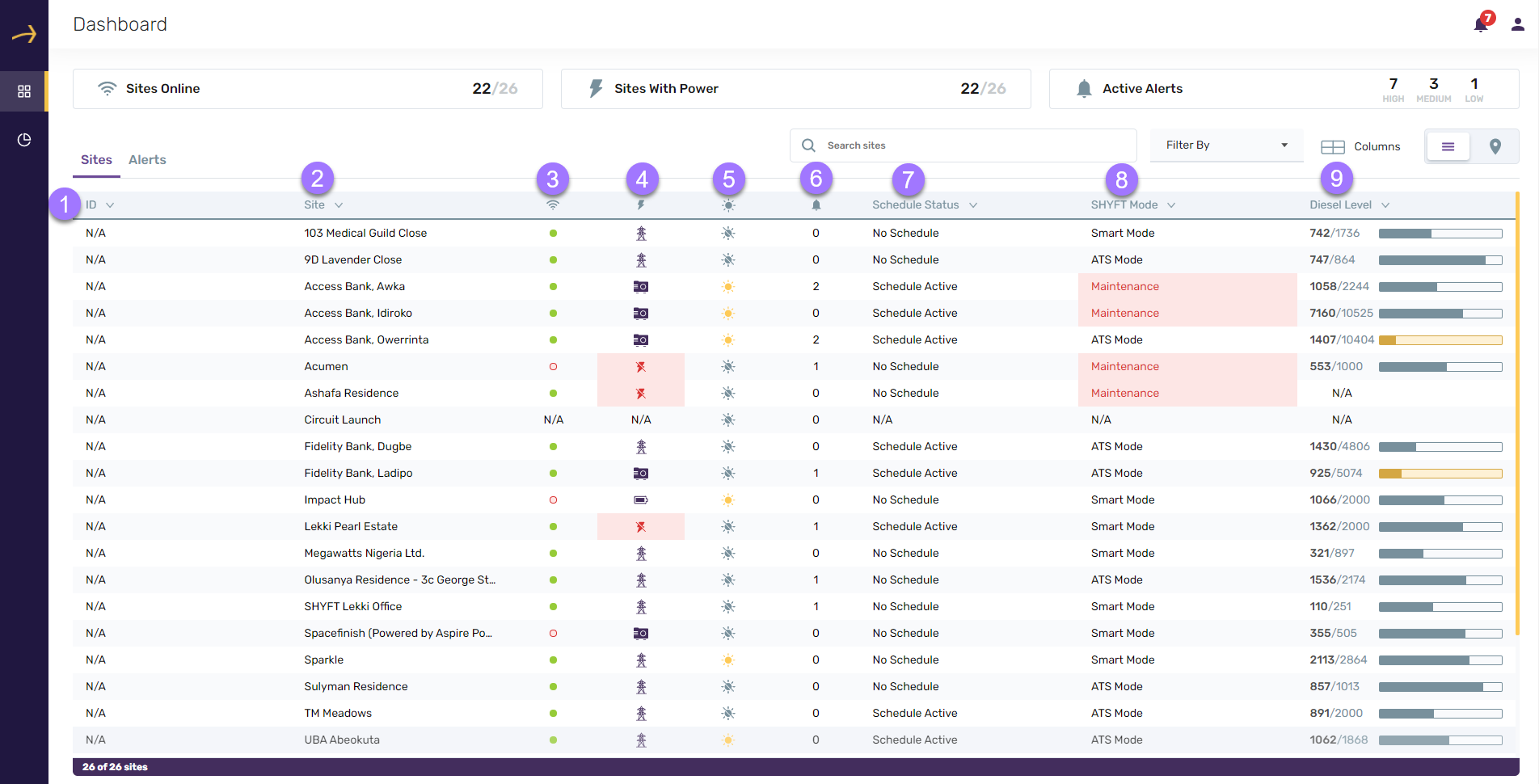
Task: Click active solar icon for Access Bank, Idiroko
Action: pyautogui.click(x=728, y=314)
